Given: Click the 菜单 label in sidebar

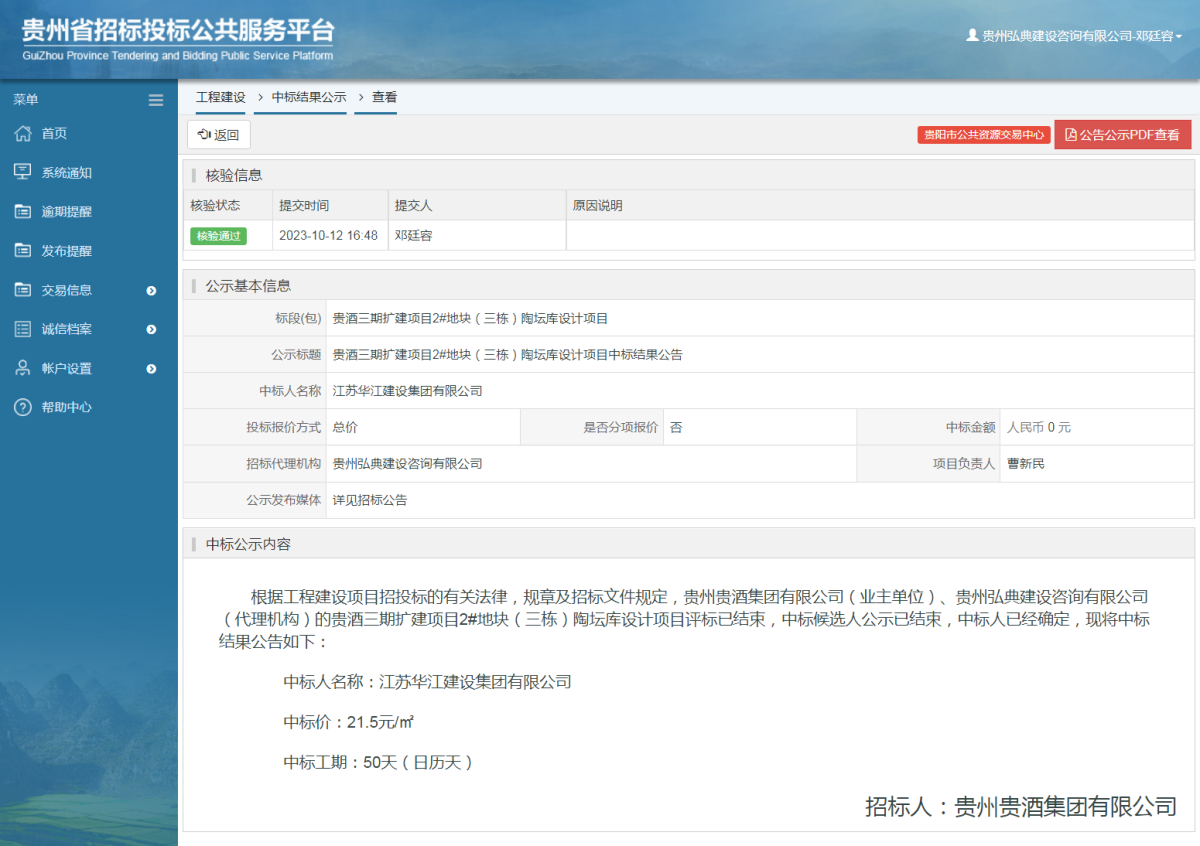Looking at the screenshot, I should tap(26, 100).
